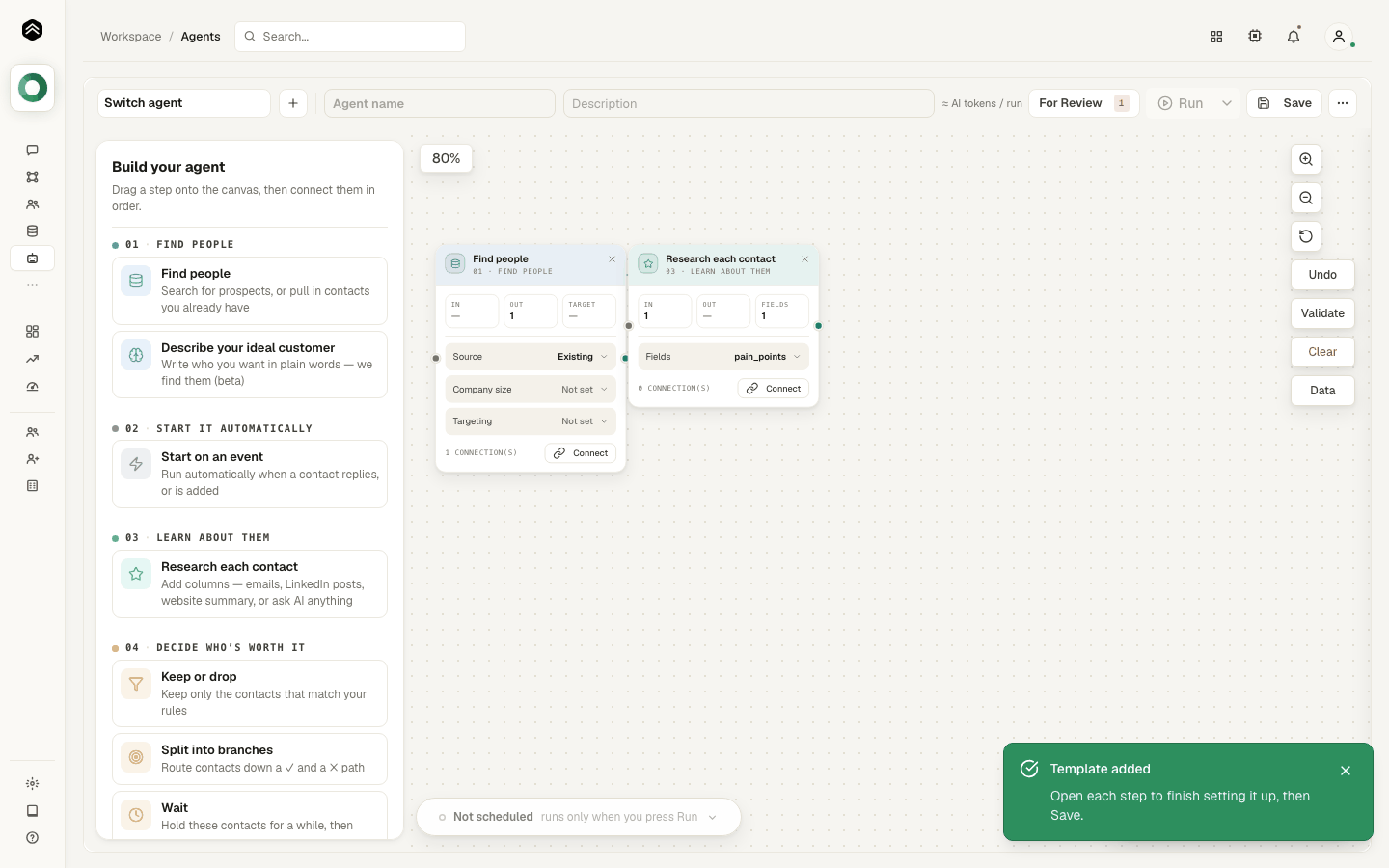Screen dimensions: 1389x868
Task: Expand the chevron next to Run
Action: 1227,103
